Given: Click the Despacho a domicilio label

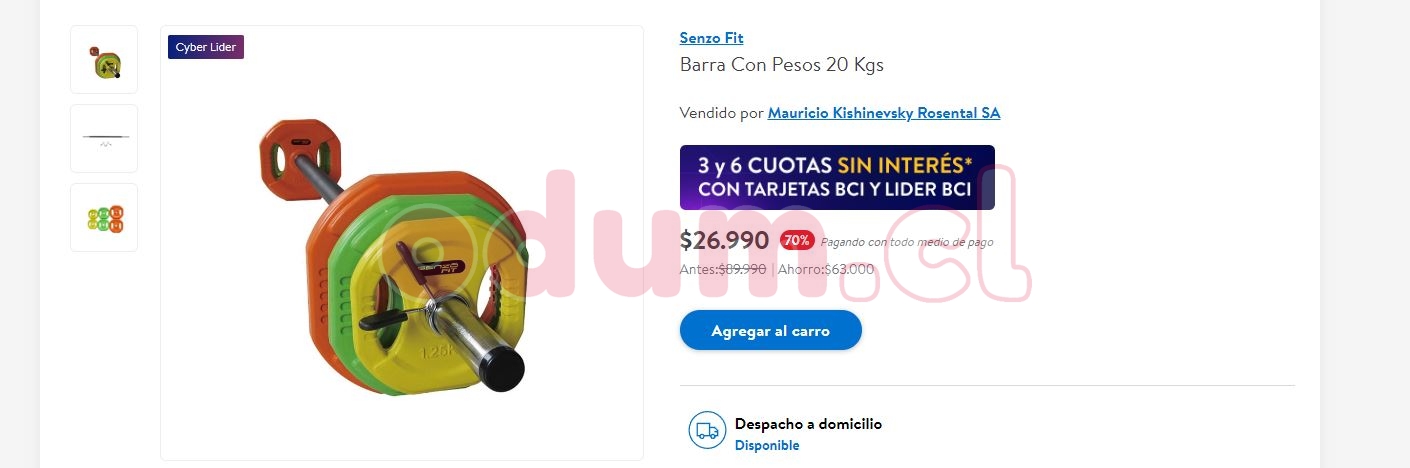Looking at the screenshot, I should [808, 424].
